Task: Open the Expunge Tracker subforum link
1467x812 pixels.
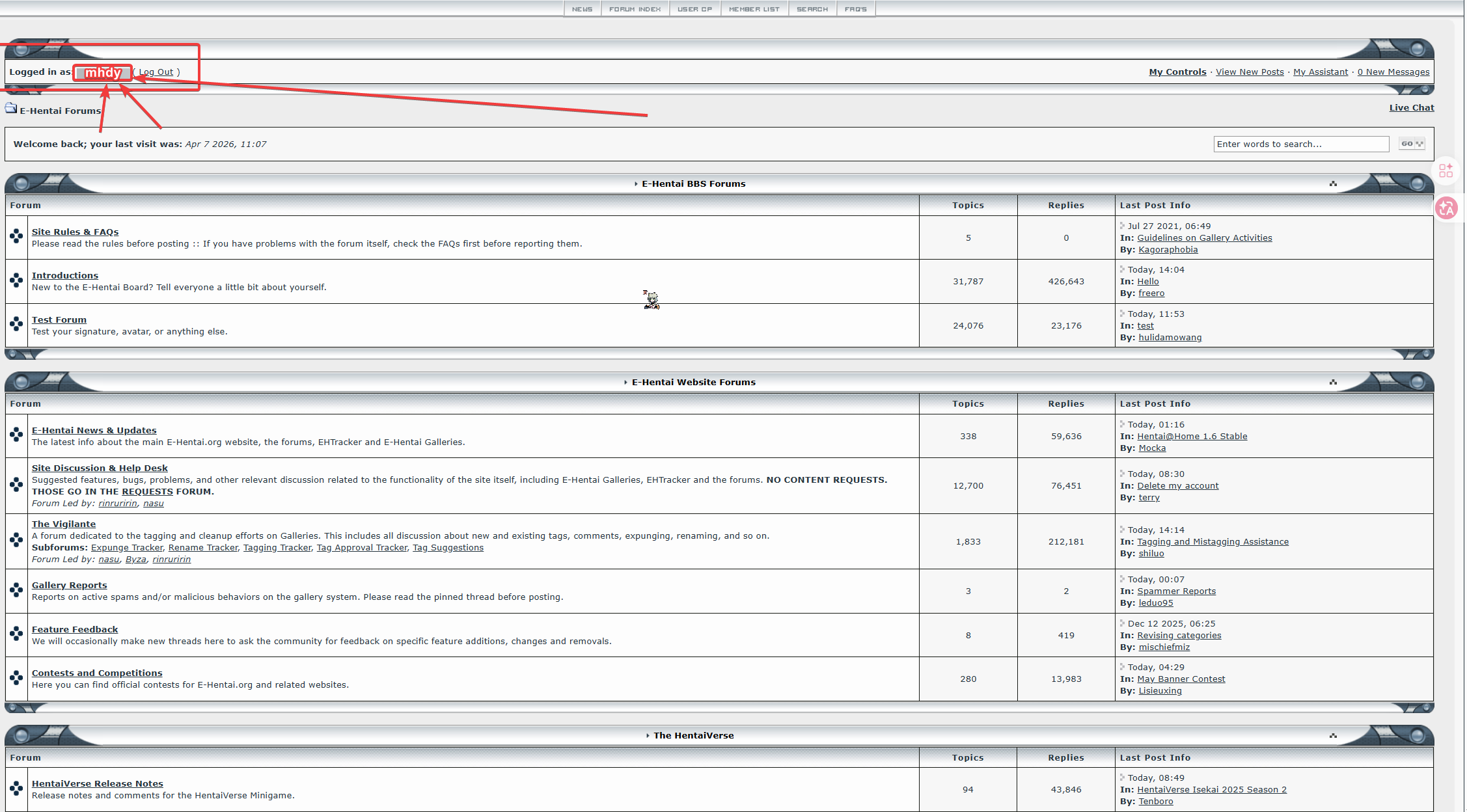Action: [127, 548]
